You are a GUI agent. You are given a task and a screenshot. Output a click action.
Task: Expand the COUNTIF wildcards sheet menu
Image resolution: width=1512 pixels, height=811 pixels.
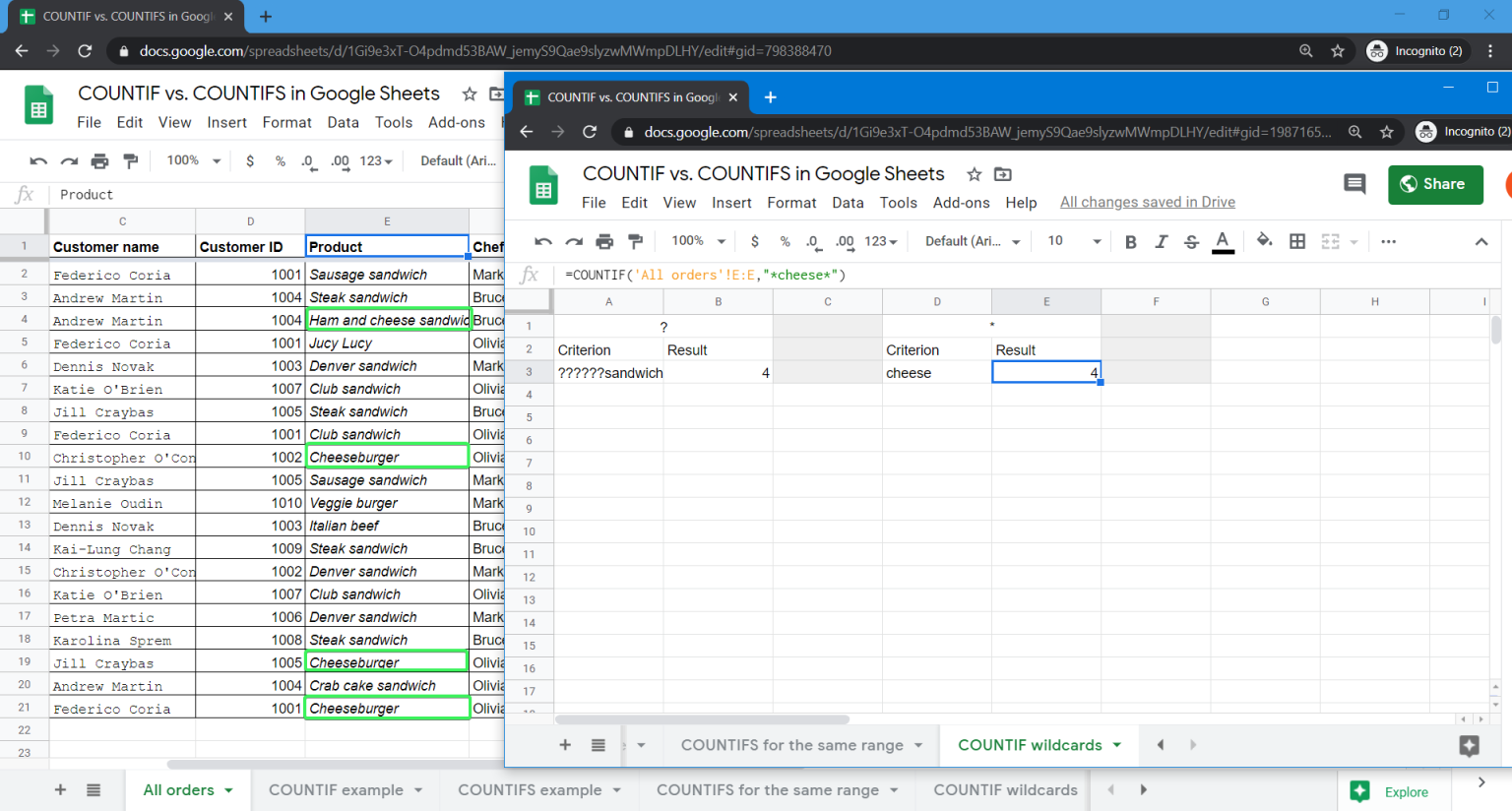click(x=1116, y=745)
